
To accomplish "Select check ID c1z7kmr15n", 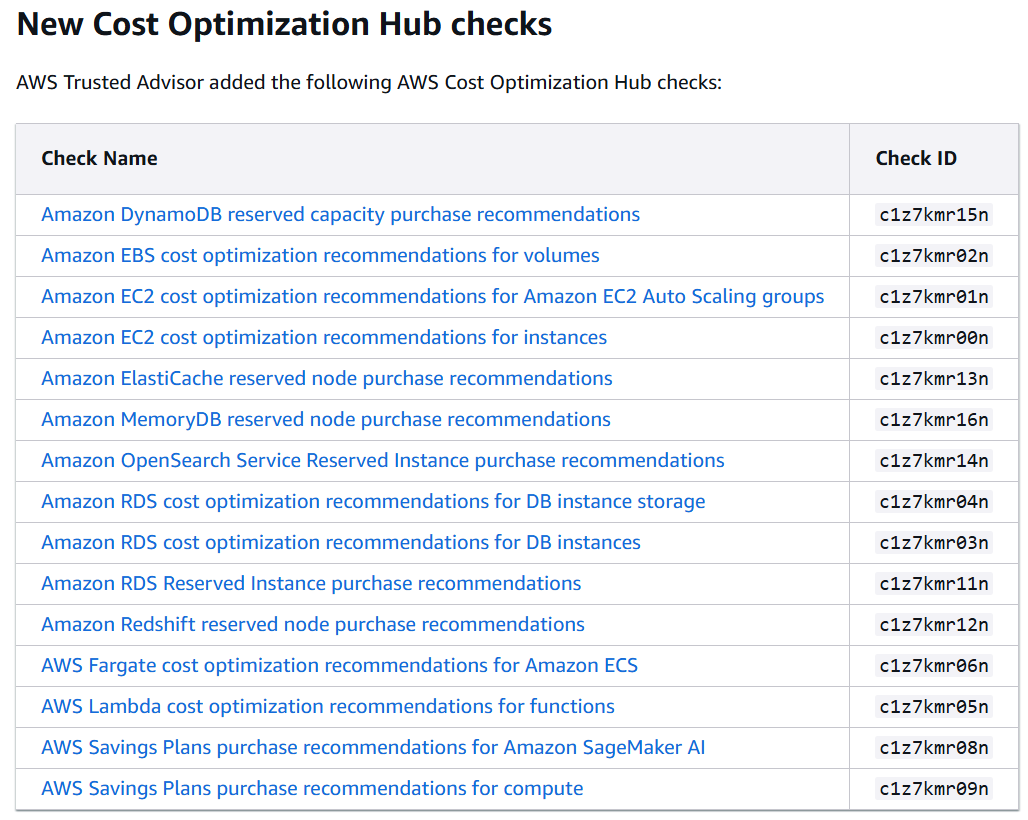I will 934,215.
